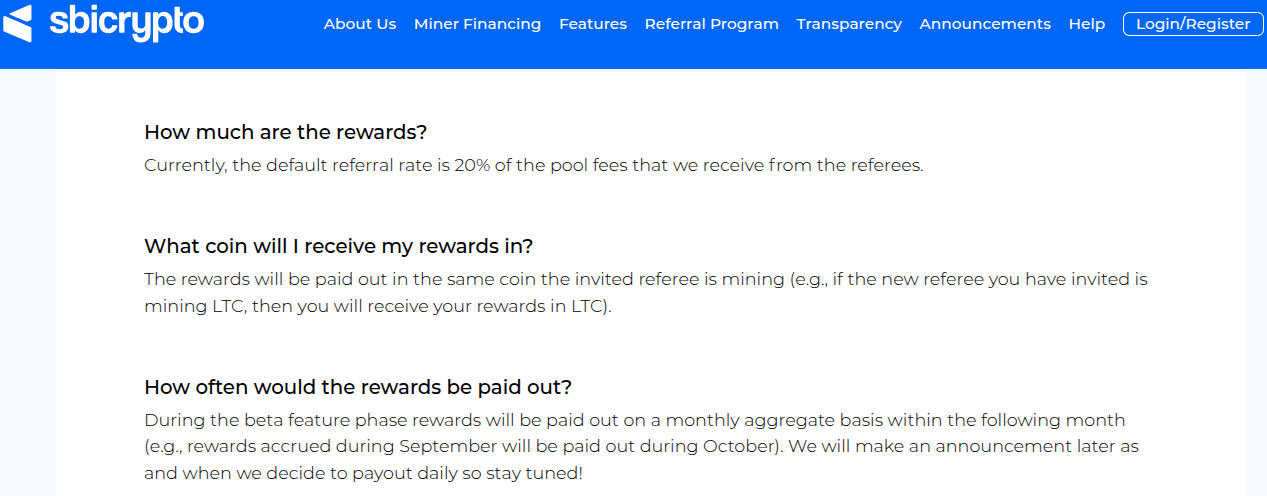Open the Features menu item
The width and height of the screenshot is (1267, 496).
pyautogui.click(x=593, y=24)
